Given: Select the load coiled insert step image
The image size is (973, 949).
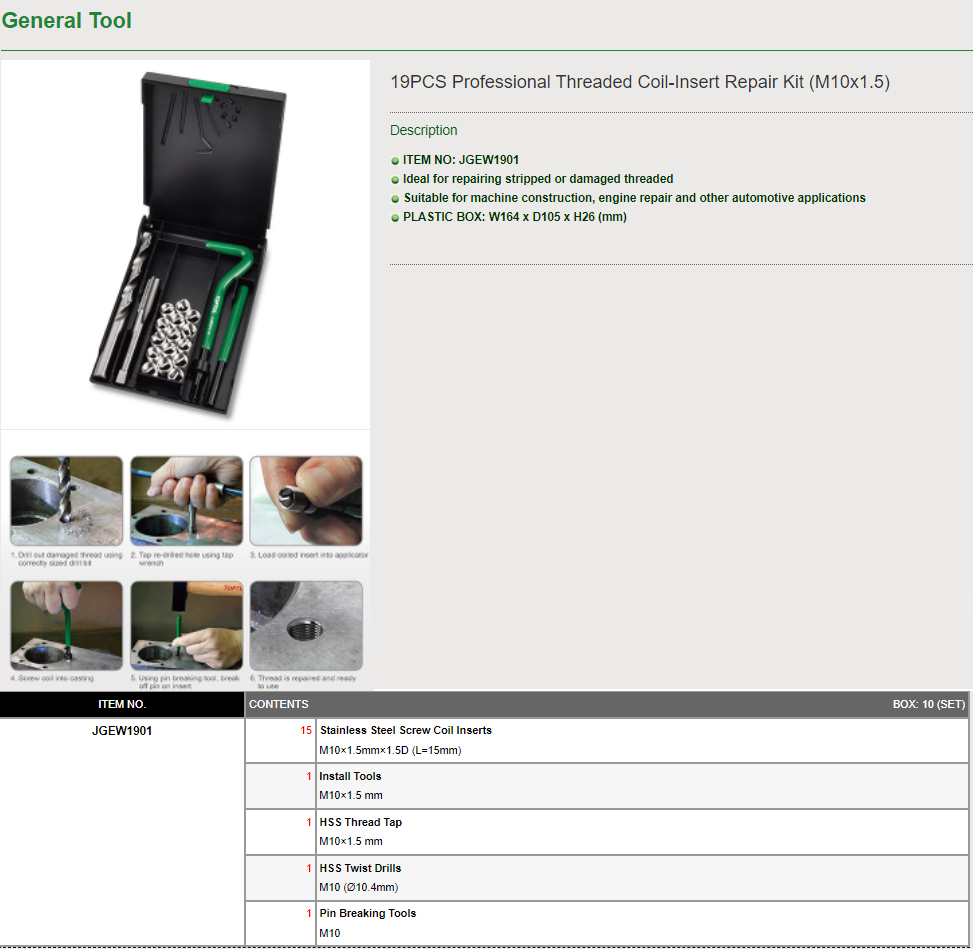Looking at the screenshot, I should (306, 501).
